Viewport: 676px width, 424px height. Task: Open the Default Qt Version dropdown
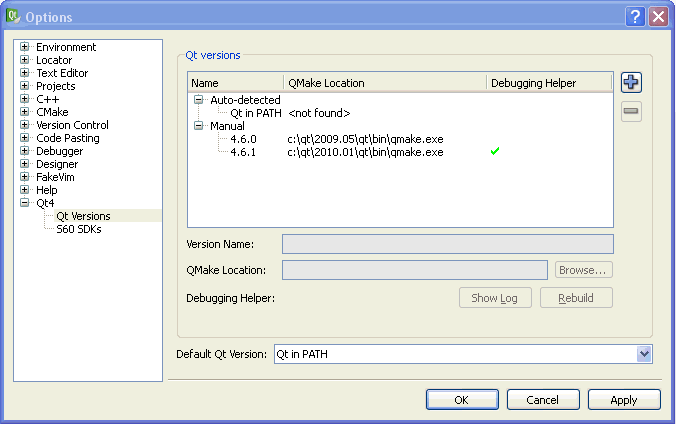click(644, 354)
